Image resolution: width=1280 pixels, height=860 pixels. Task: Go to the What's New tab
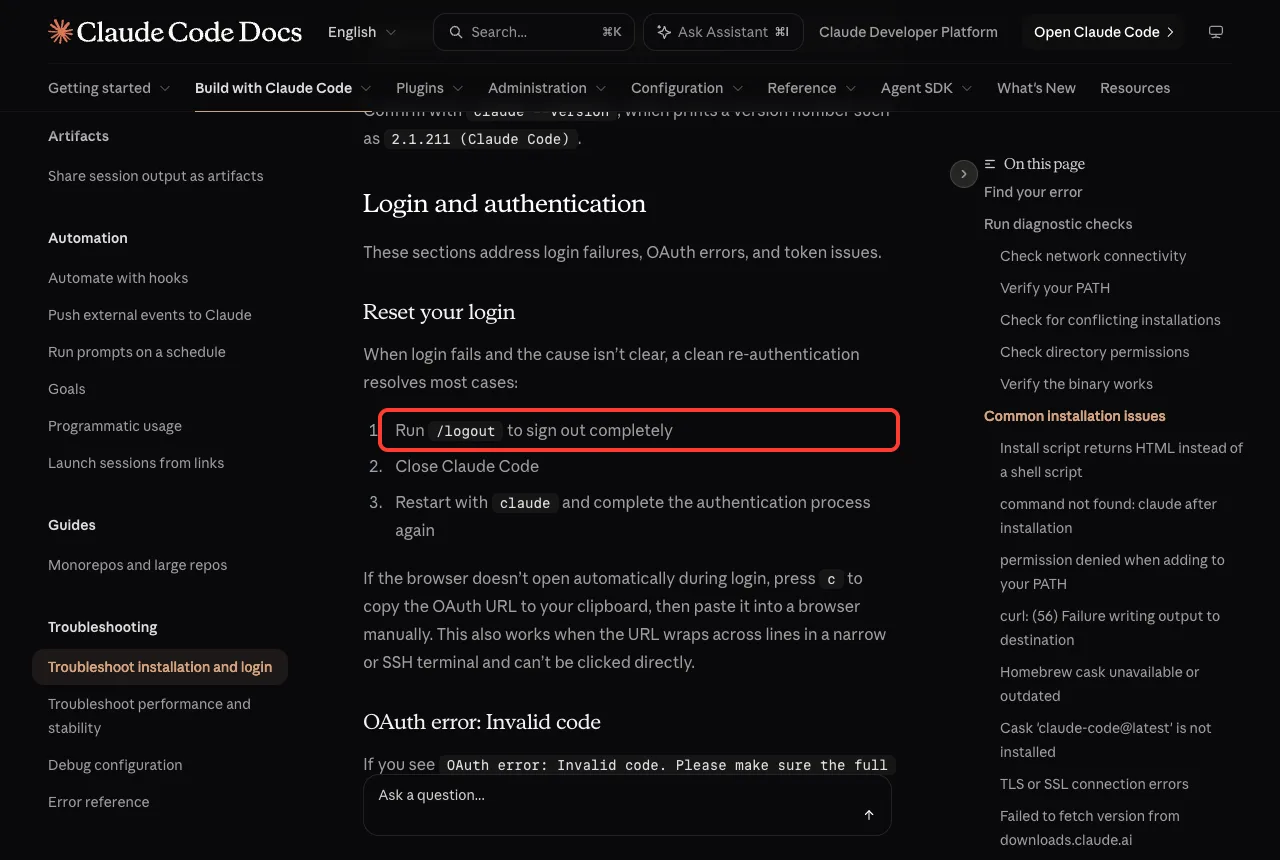pos(1036,88)
